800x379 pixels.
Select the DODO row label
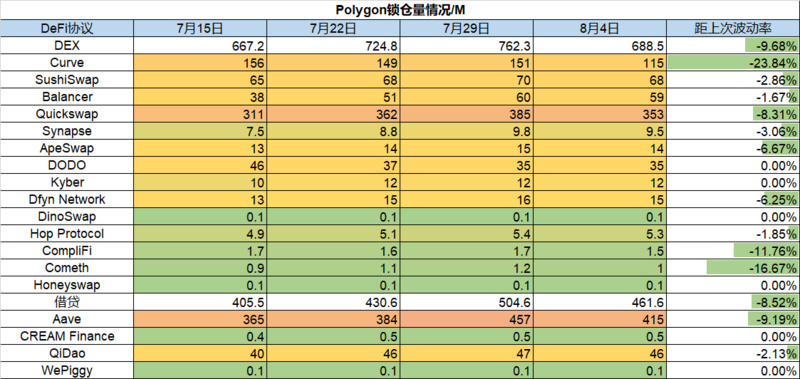pyautogui.click(x=67, y=165)
